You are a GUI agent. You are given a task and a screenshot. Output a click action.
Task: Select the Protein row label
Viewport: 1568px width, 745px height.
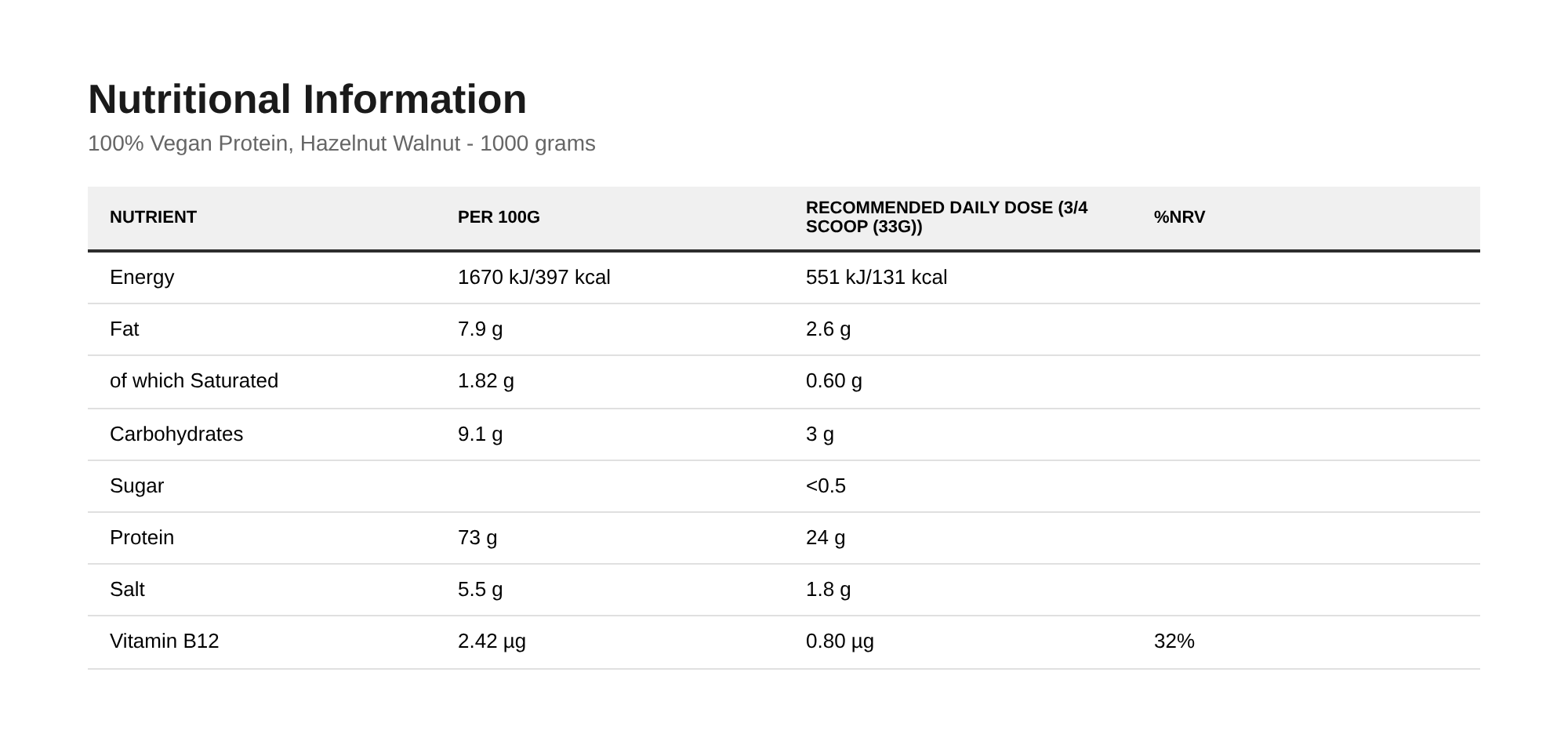142,538
